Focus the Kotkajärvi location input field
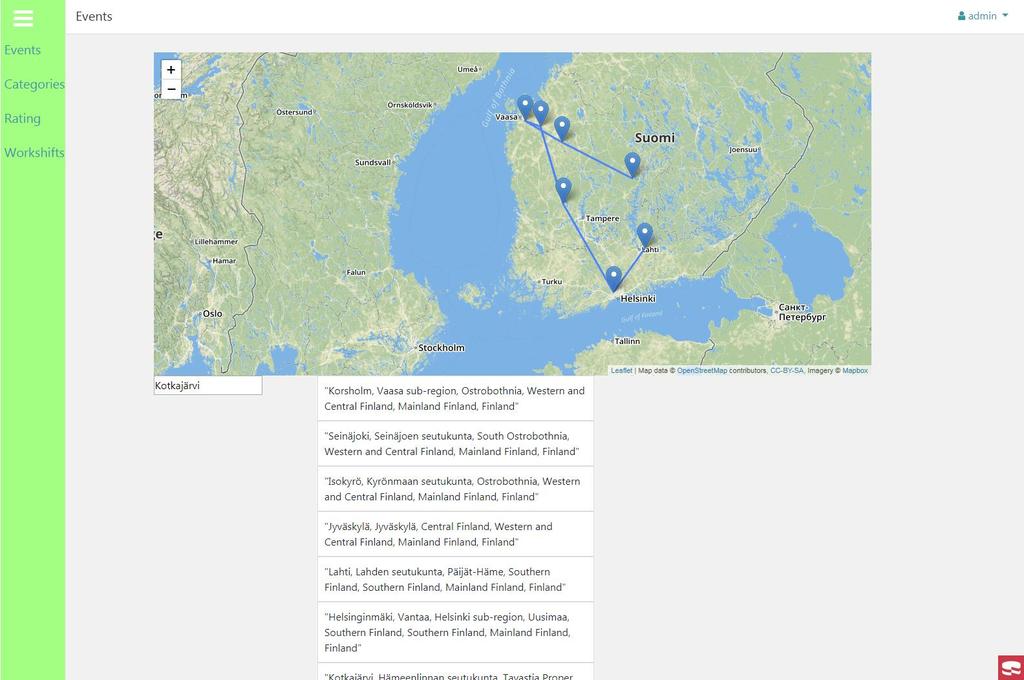1024x680 pixels. pos(208,385)
